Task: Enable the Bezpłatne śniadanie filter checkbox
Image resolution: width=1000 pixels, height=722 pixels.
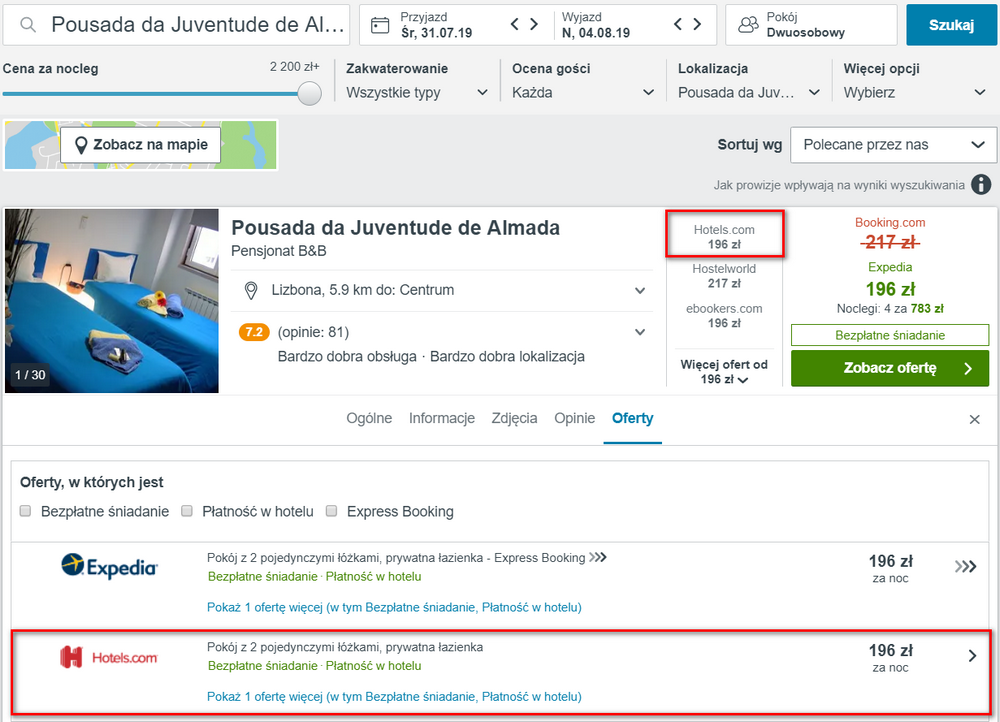Action: tap(26, 511)
